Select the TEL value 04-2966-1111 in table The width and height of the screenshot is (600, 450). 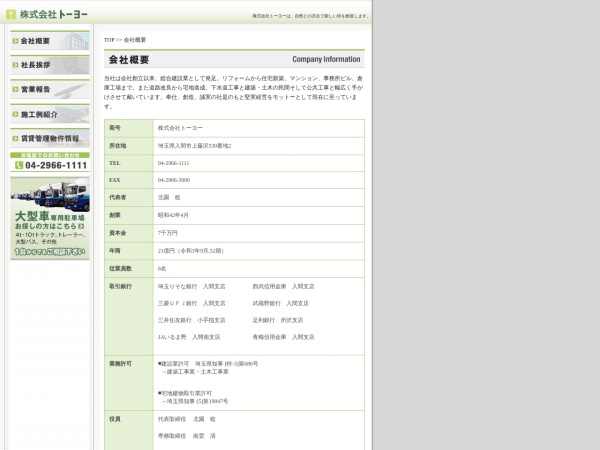173,163
